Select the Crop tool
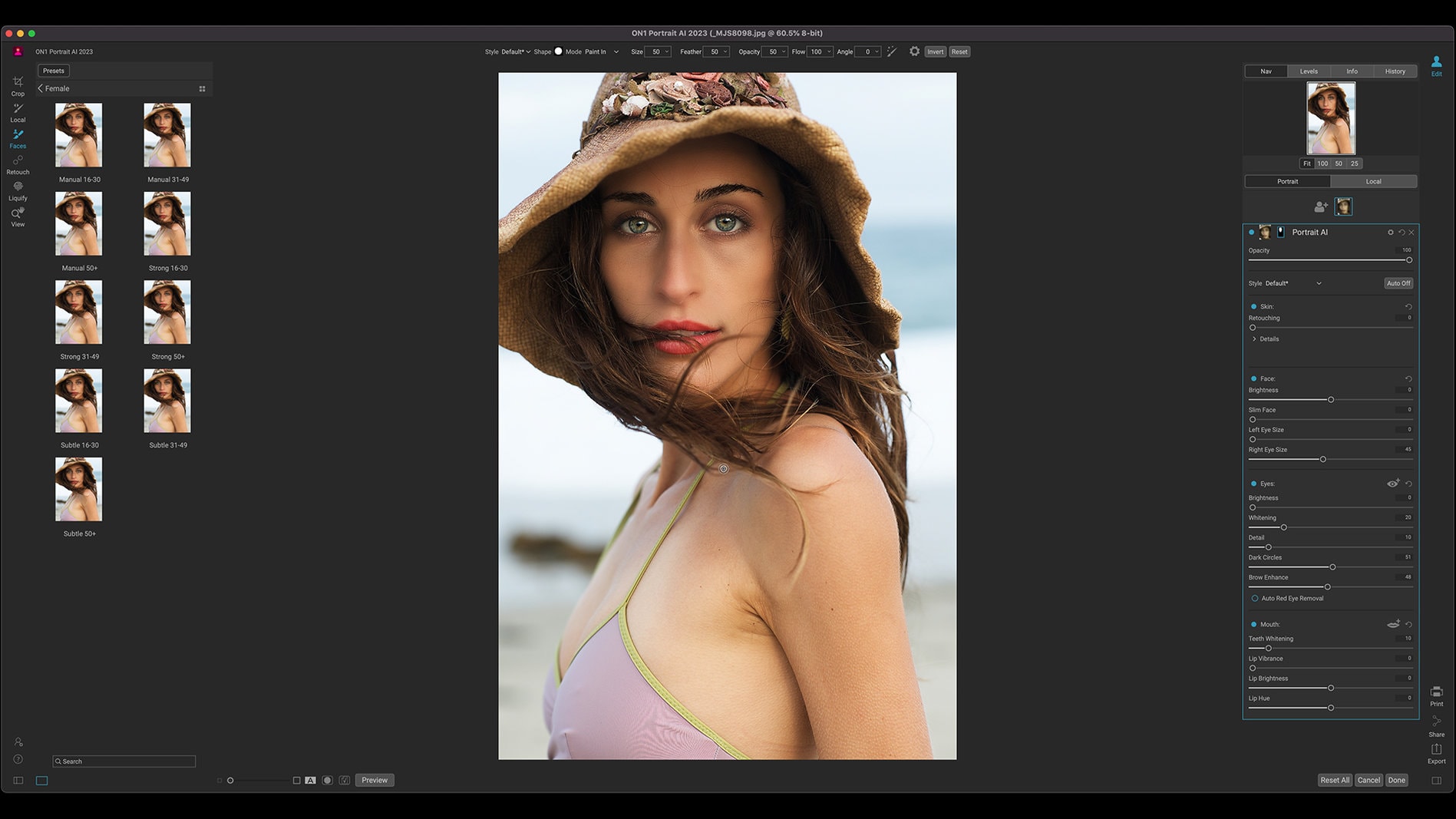The width and height of the screenshot is (1456, 819). coord(18,85)
